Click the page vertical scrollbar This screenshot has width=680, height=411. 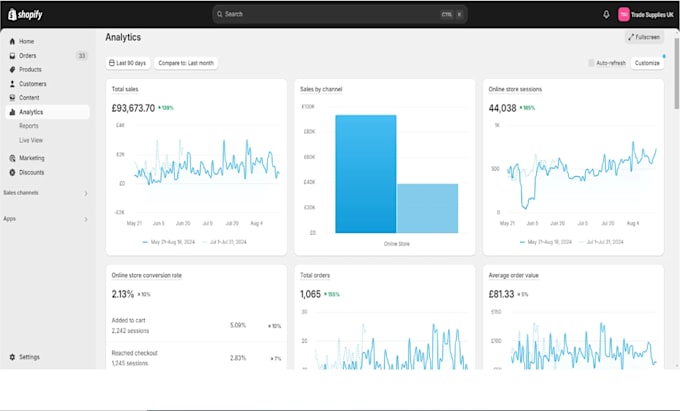coord(676,74)
